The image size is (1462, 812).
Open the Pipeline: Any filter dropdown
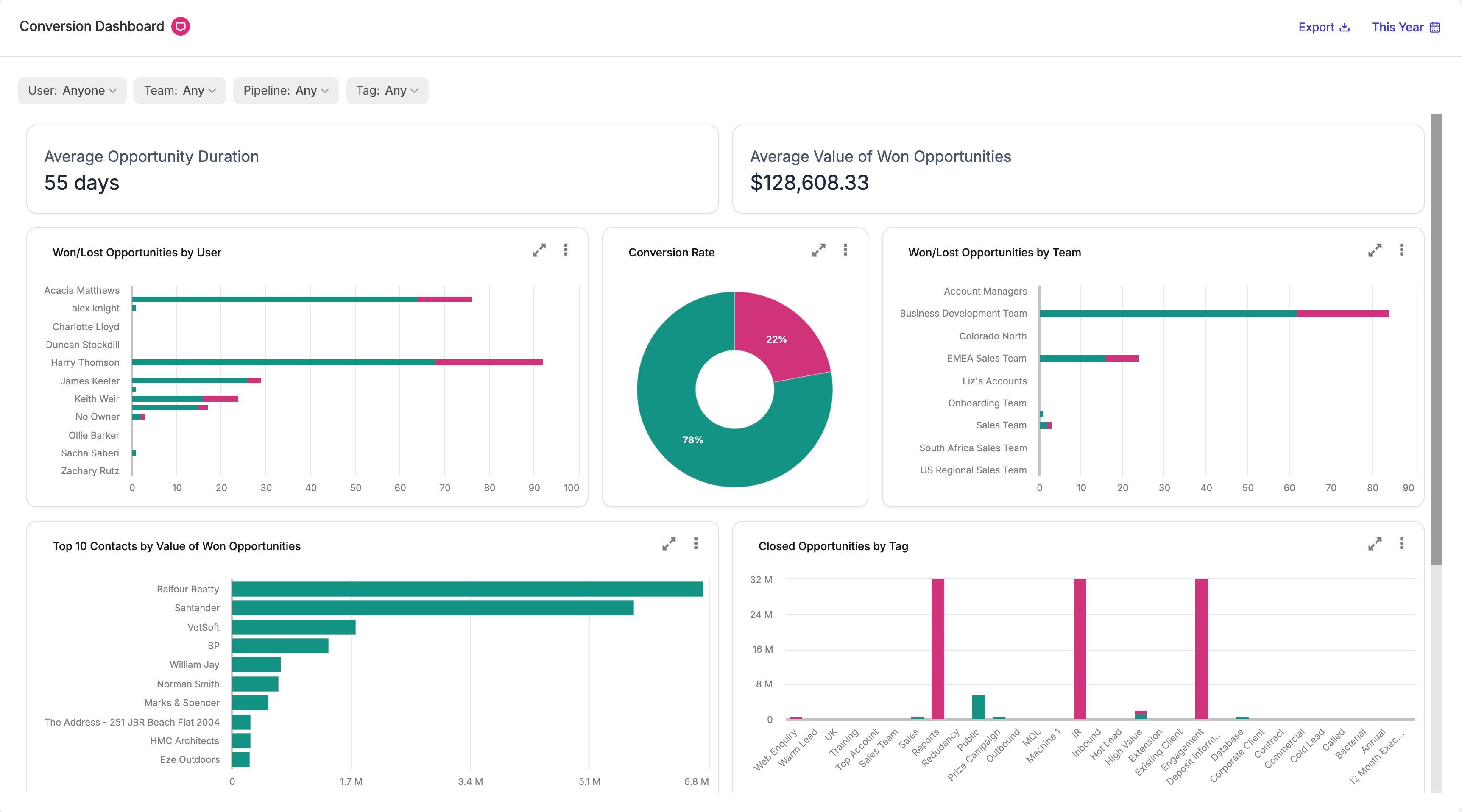[x=285, y=91]
